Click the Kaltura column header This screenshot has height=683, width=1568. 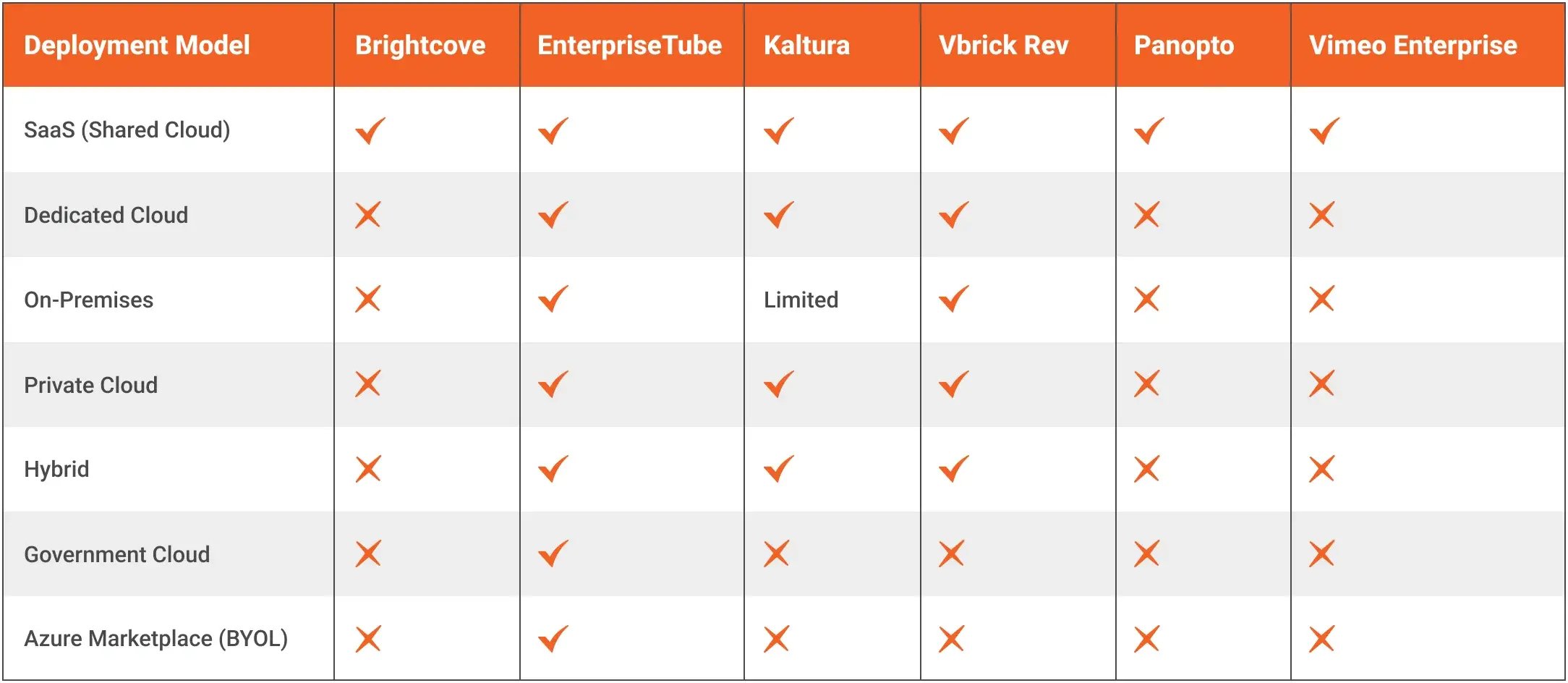tap(806, 46)
